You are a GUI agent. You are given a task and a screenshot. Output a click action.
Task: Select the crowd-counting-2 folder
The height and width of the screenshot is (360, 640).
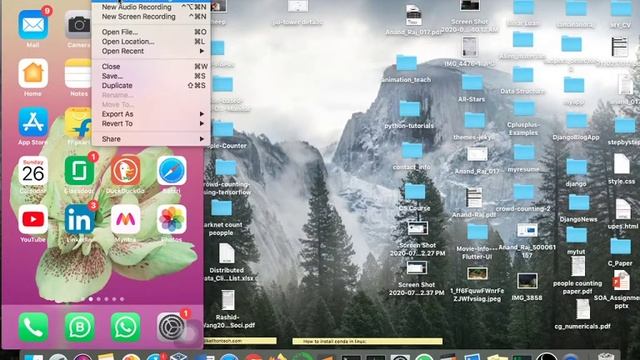(523, 192)
